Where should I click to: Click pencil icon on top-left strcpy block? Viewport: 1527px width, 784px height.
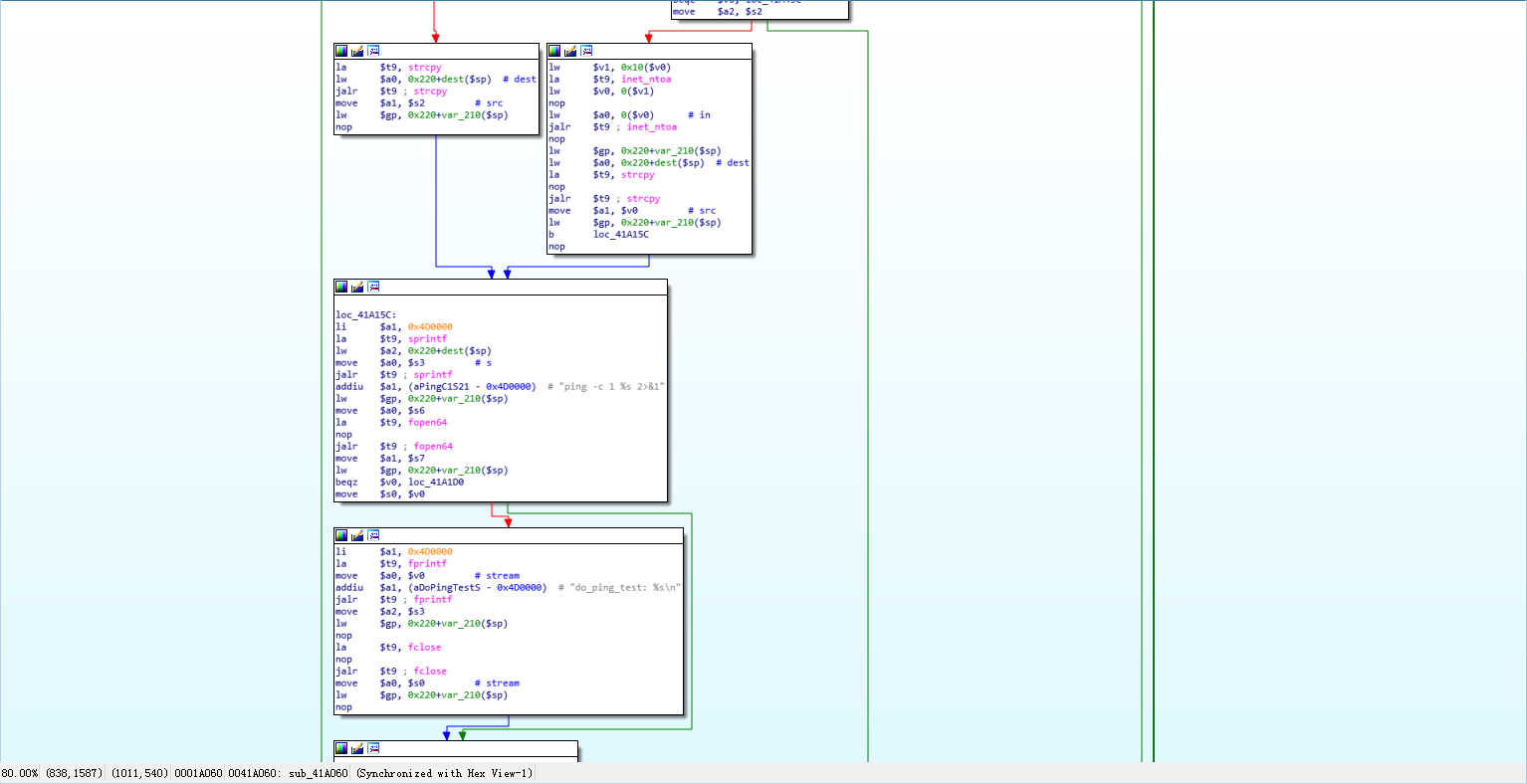point(357,51)
